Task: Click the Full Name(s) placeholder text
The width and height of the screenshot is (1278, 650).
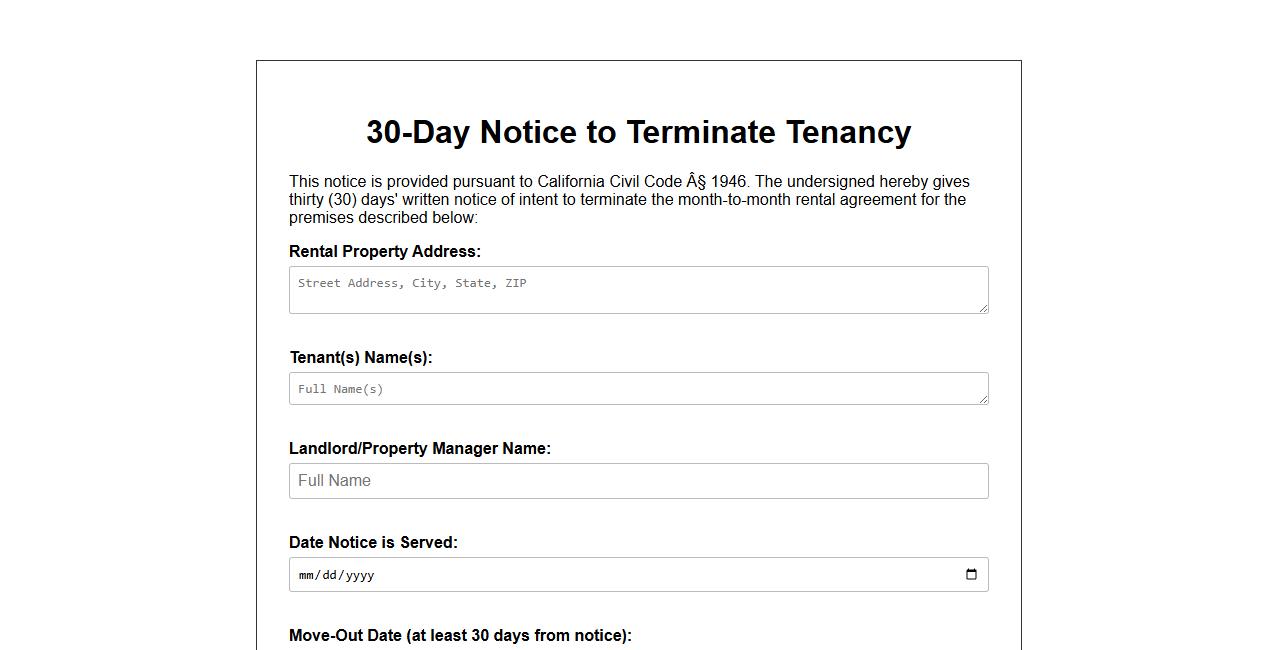Action: [x=340, y=388]
